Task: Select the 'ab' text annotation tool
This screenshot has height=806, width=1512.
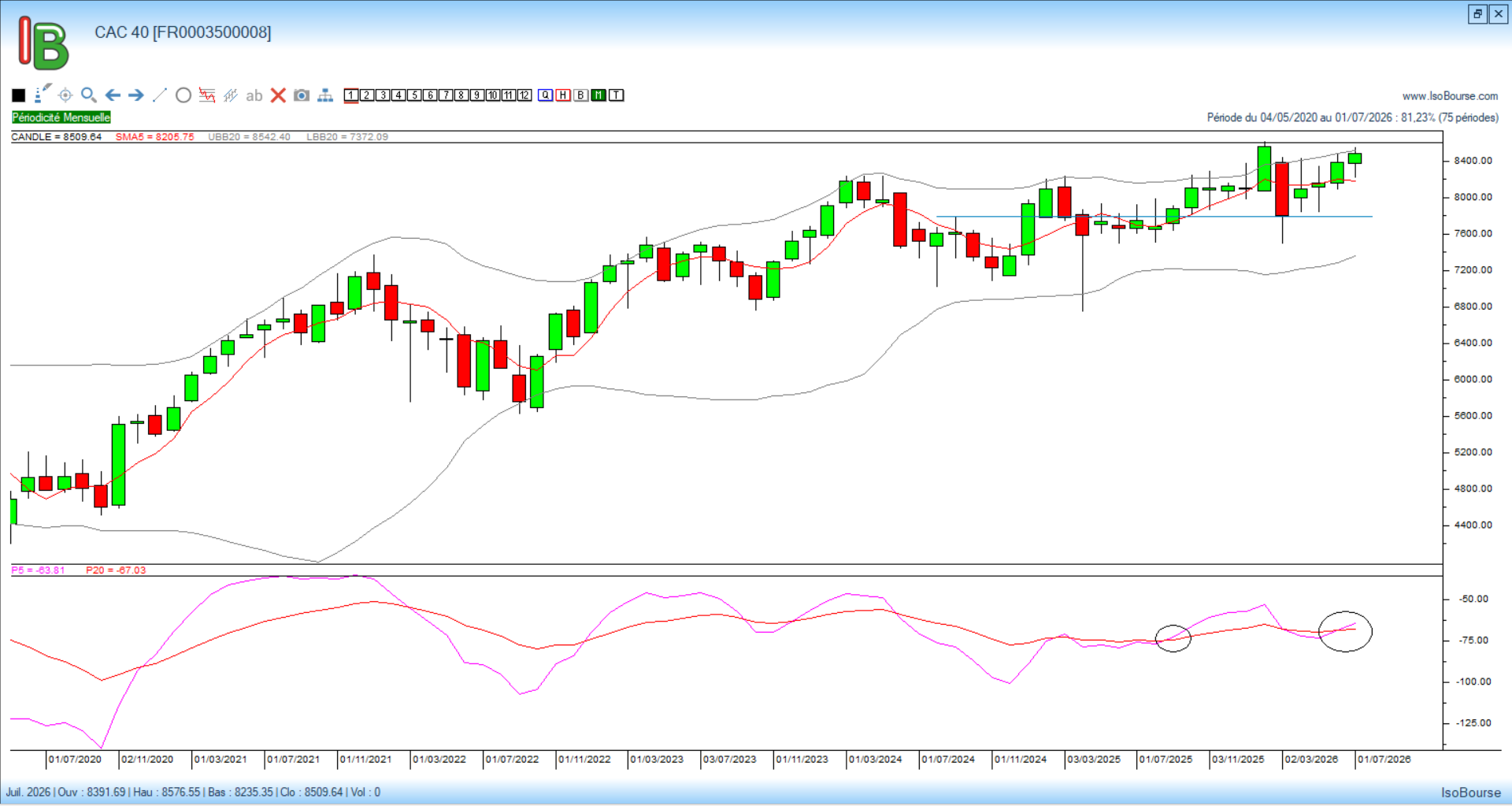Action: (254, 95)
